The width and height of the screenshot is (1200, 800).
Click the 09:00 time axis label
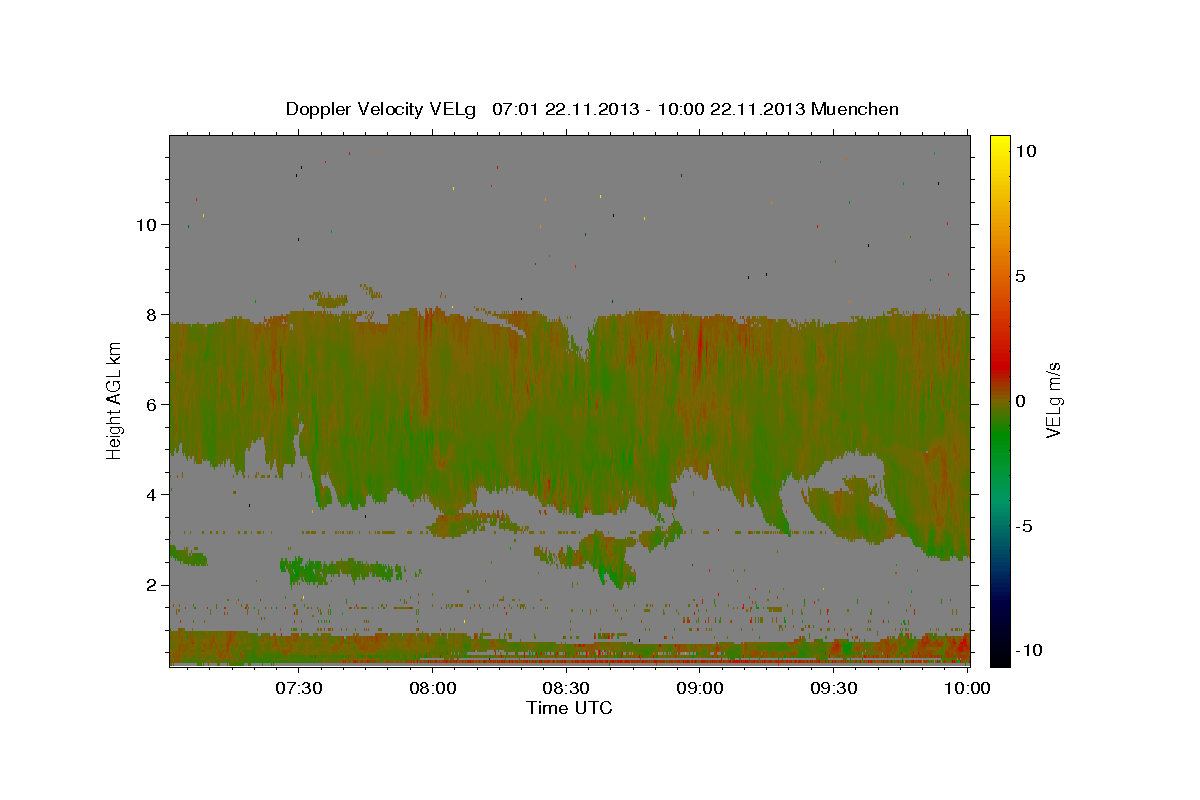tap(700, 688)
